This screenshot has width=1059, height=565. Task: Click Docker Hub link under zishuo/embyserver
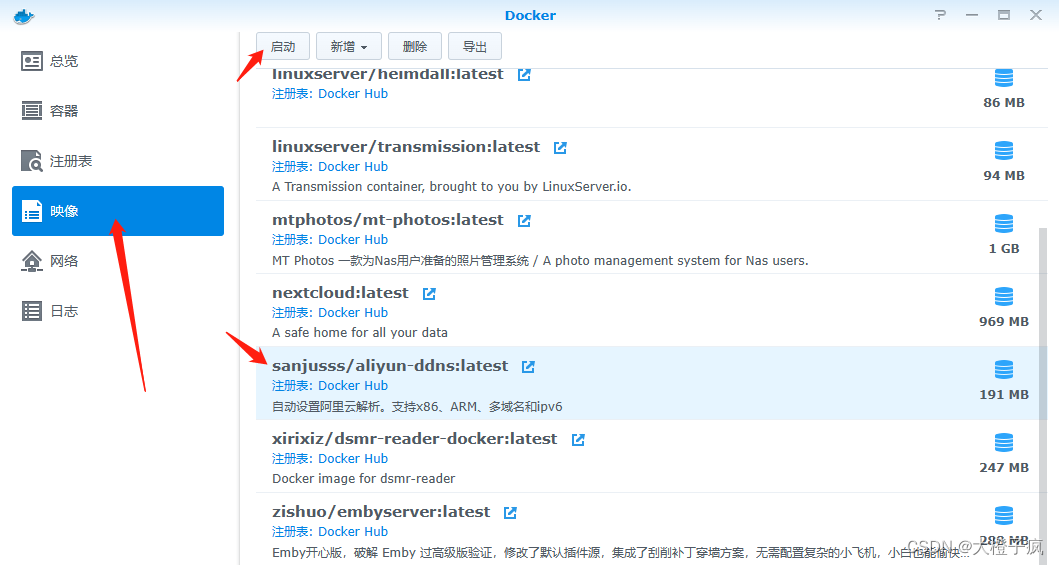click(353, 531)
